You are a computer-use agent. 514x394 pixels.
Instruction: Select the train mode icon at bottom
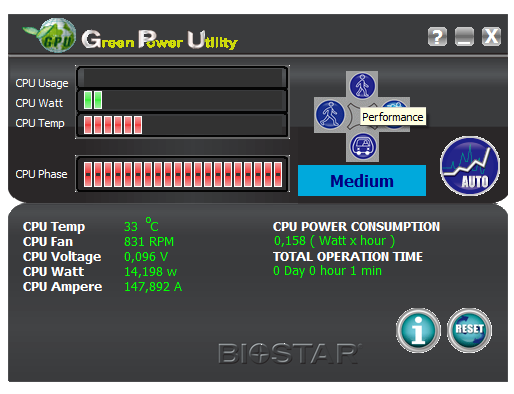(363, 146)
